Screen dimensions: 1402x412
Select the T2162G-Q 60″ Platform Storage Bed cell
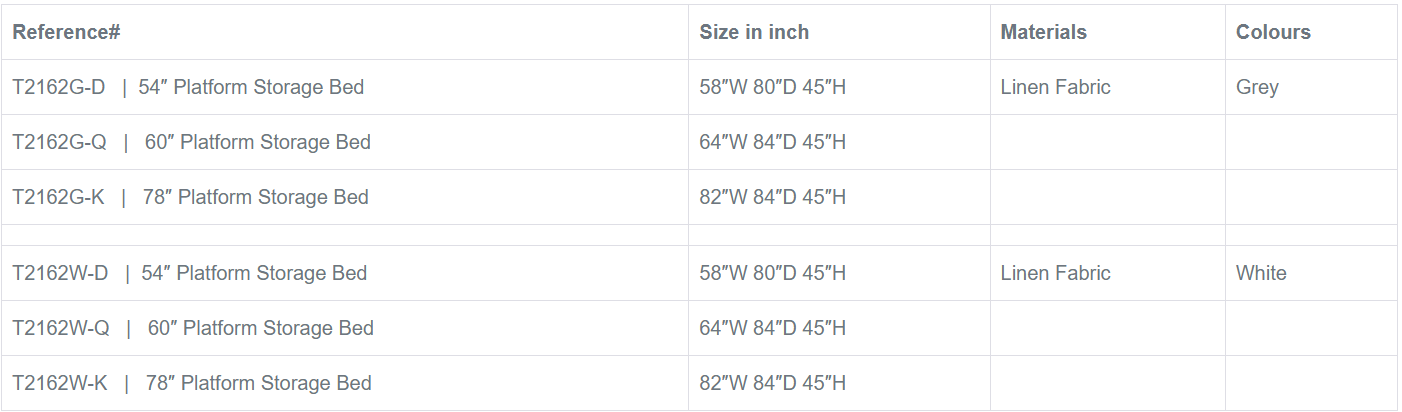[x=191, y=142]
